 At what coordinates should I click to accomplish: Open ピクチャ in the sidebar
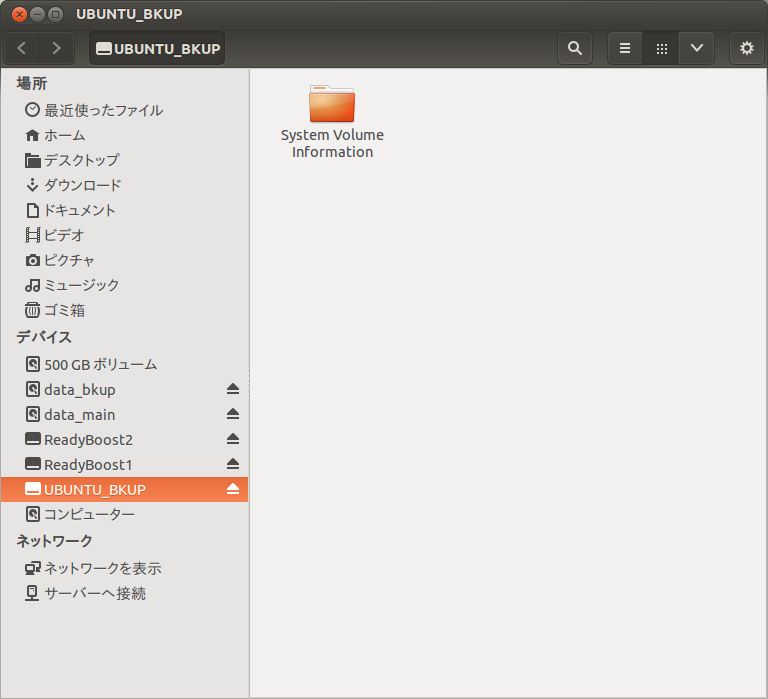coord(124,260)
